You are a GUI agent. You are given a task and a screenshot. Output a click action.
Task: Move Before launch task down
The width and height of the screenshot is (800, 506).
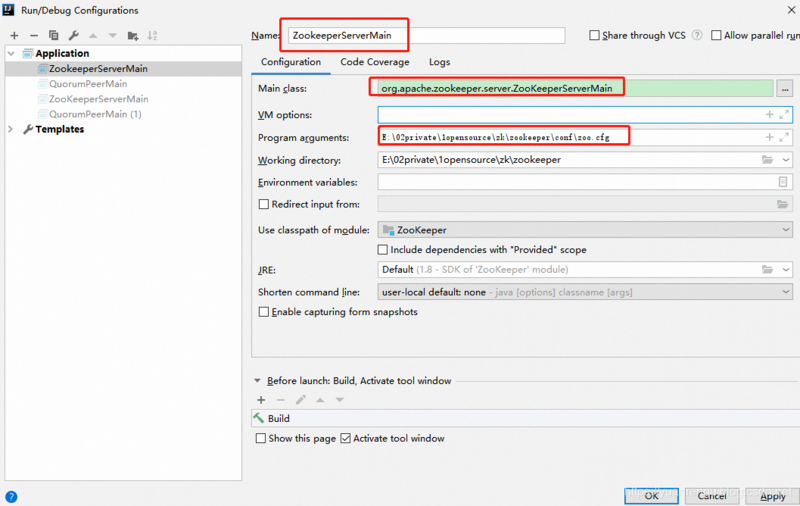click(x=340, y=400)
